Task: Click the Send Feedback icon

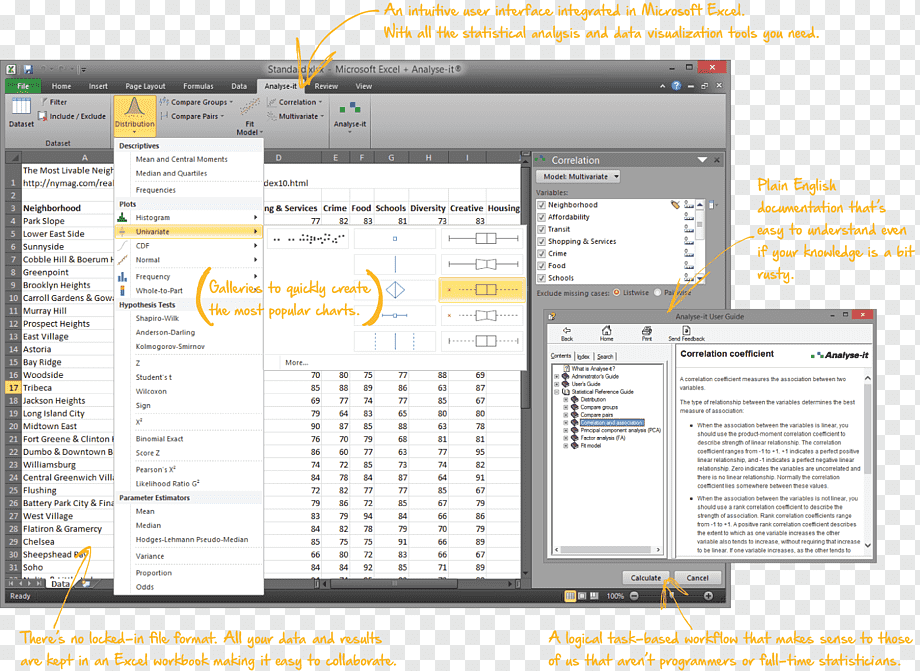Action: click(686, 331)
